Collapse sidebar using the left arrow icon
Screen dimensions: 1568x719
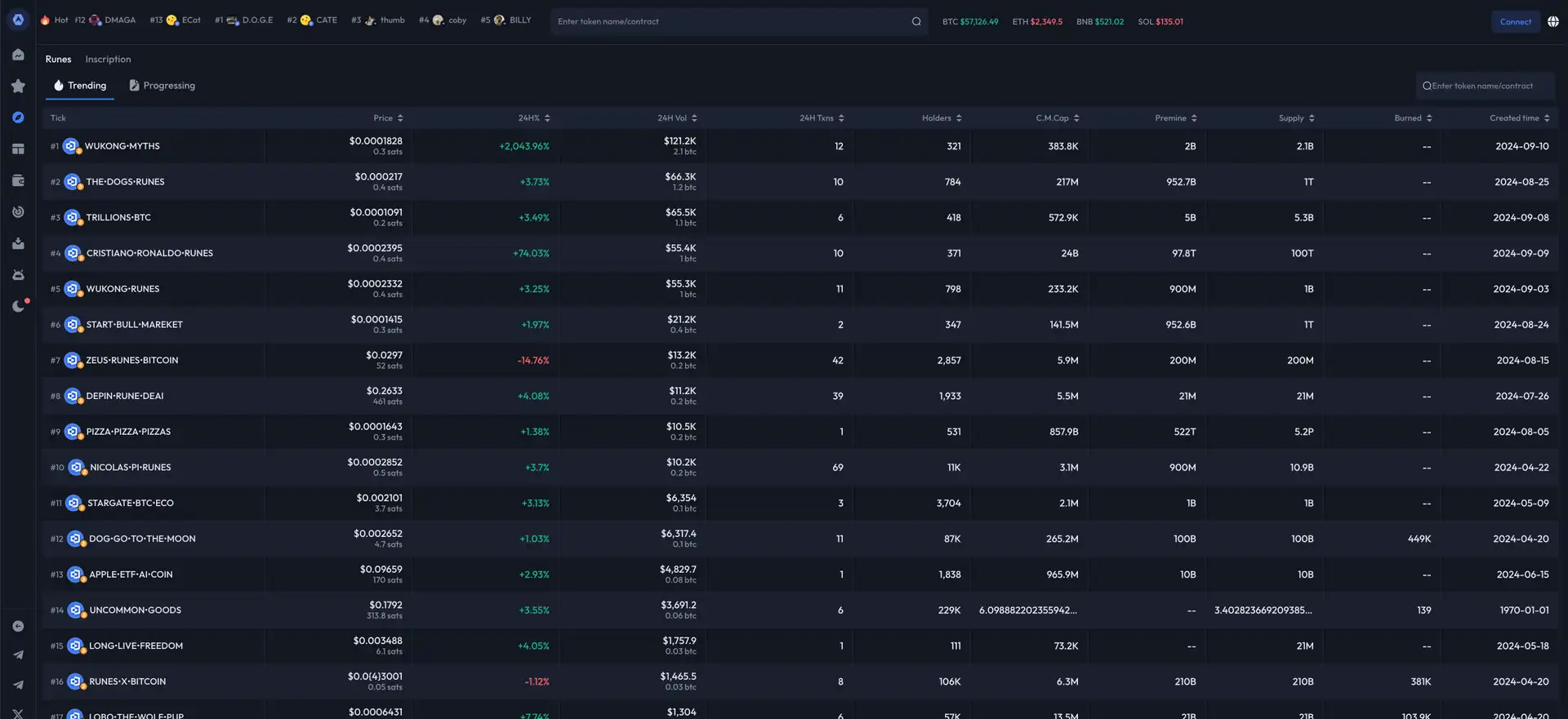pyautogui.click(x=18, y=626)
